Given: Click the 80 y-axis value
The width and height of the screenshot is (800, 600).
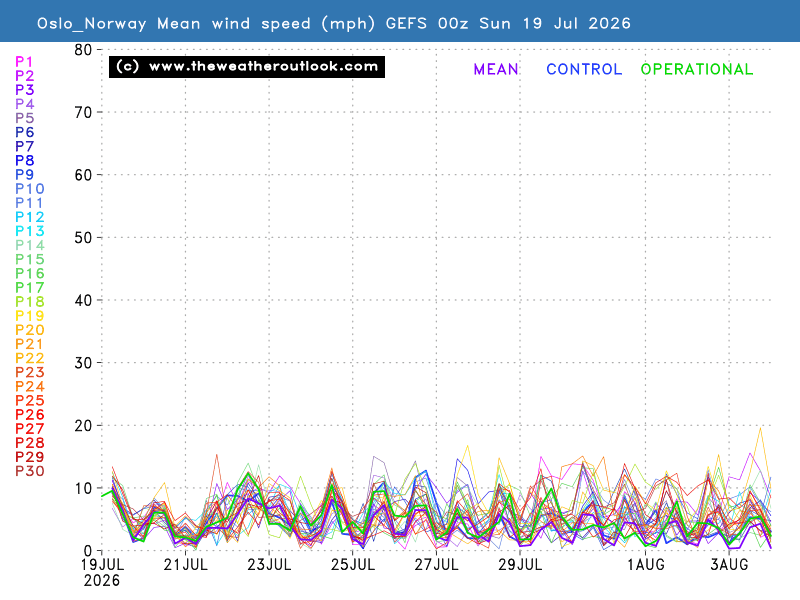Looking at the screenshot, I should pos(83,50).
